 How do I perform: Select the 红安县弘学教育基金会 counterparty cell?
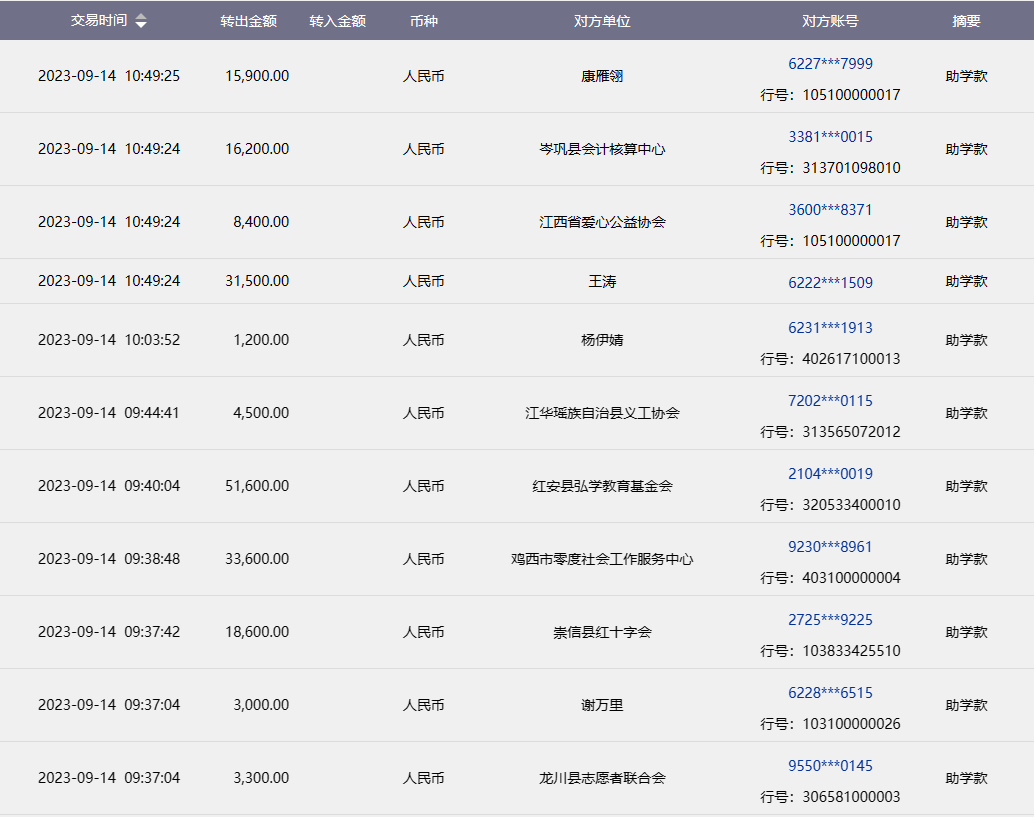(602, 486)
